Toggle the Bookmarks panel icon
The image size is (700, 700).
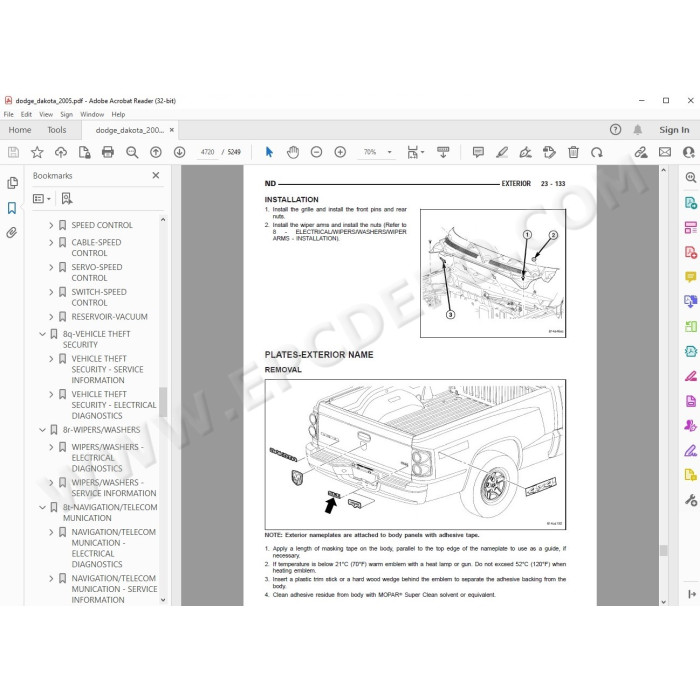pos(12,208)
